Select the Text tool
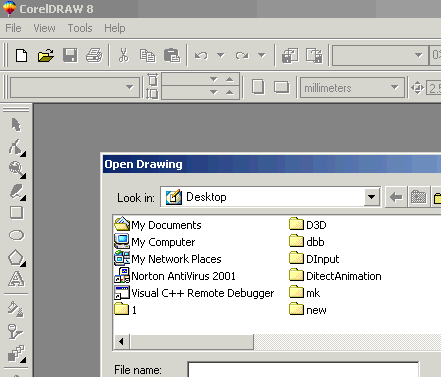This screenshot has height=377, width=441. click(16, 279)
